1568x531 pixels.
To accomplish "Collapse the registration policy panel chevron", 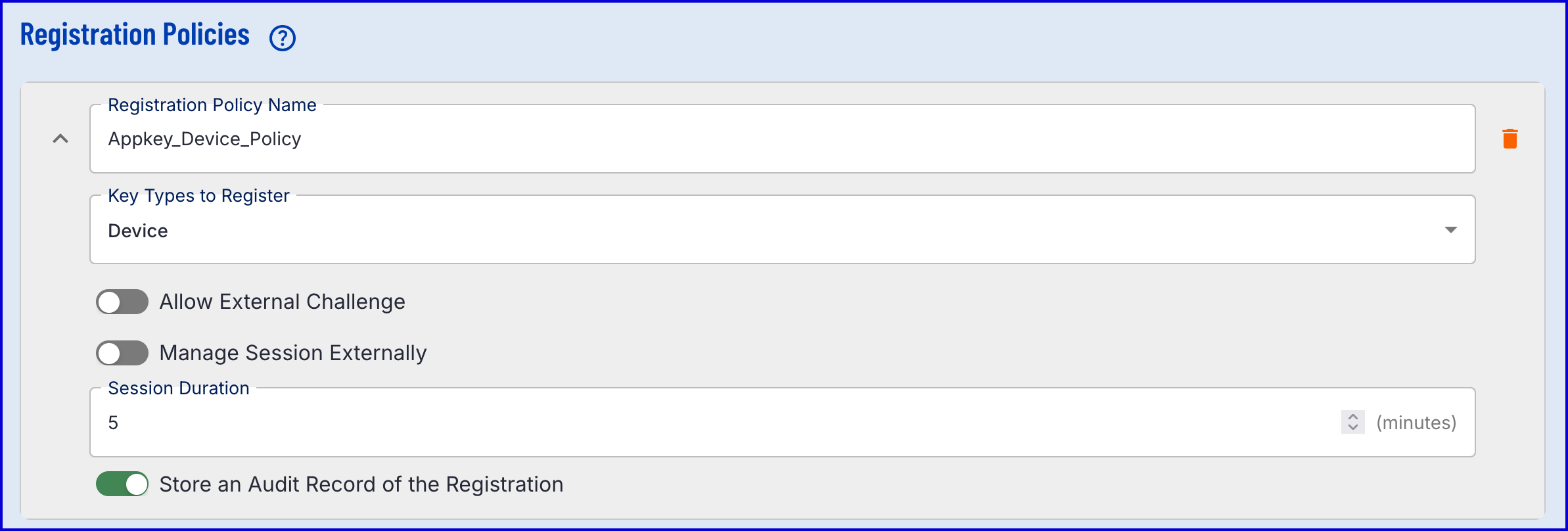I will [60, 139].
